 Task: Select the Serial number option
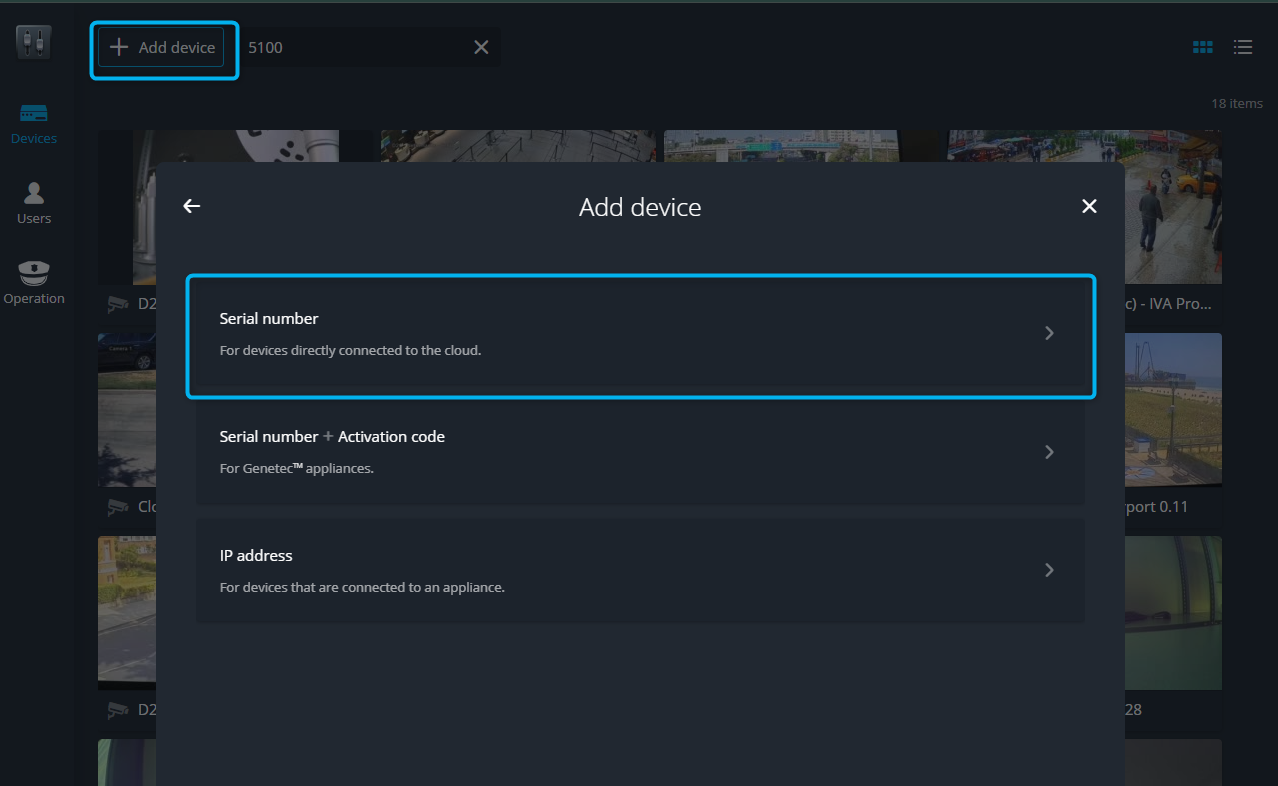[641, 336]
